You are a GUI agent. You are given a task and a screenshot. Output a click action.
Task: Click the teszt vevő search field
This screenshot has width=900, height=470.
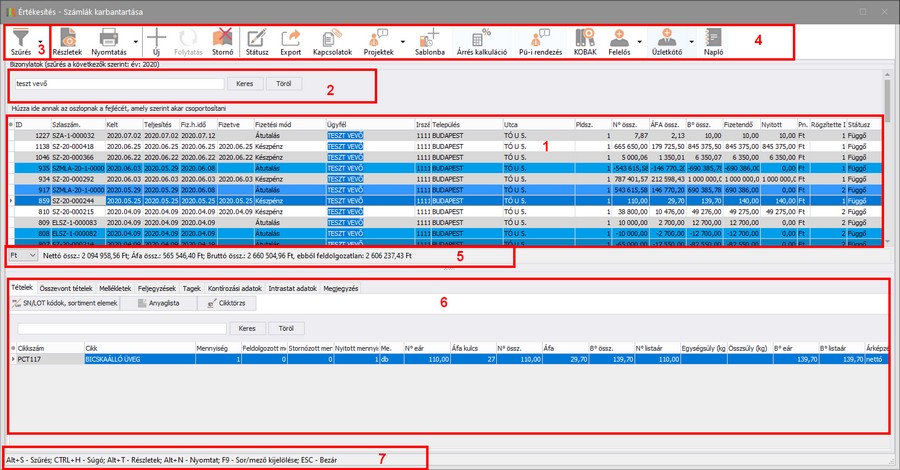click(x=118, y=84)
